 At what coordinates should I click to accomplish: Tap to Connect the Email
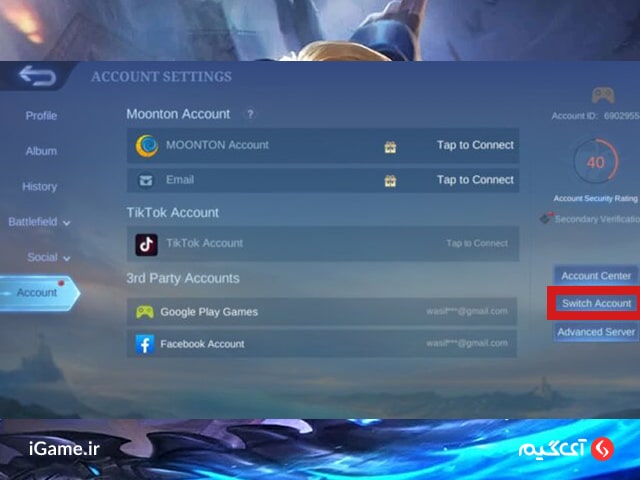pos(475,180)
